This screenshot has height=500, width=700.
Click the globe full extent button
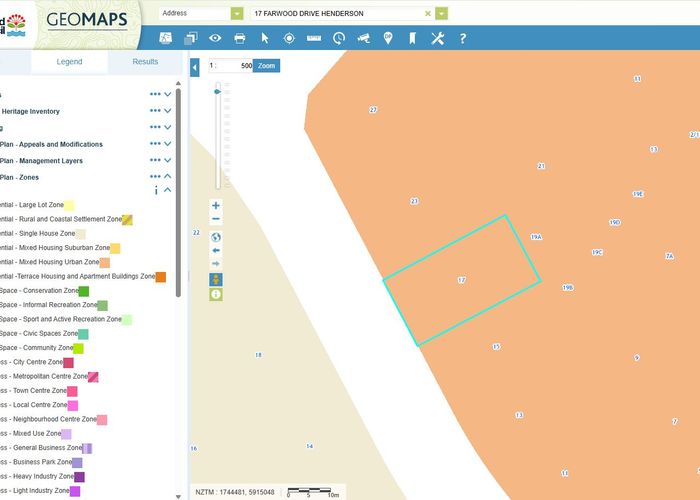pyautogui.click(x=216, y=237)
